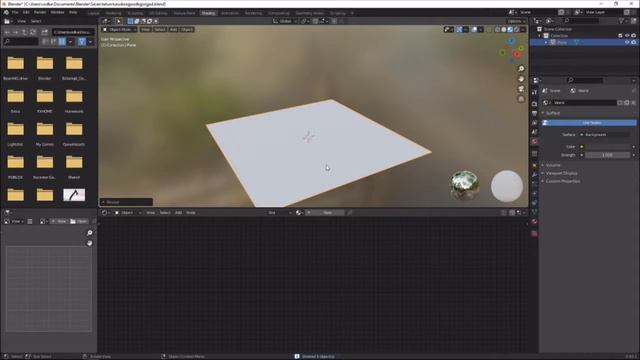The image size is (640, 360).
Task: Click the image editor pan hand icon
Action: pyautogui.click(x=89, y=243)
